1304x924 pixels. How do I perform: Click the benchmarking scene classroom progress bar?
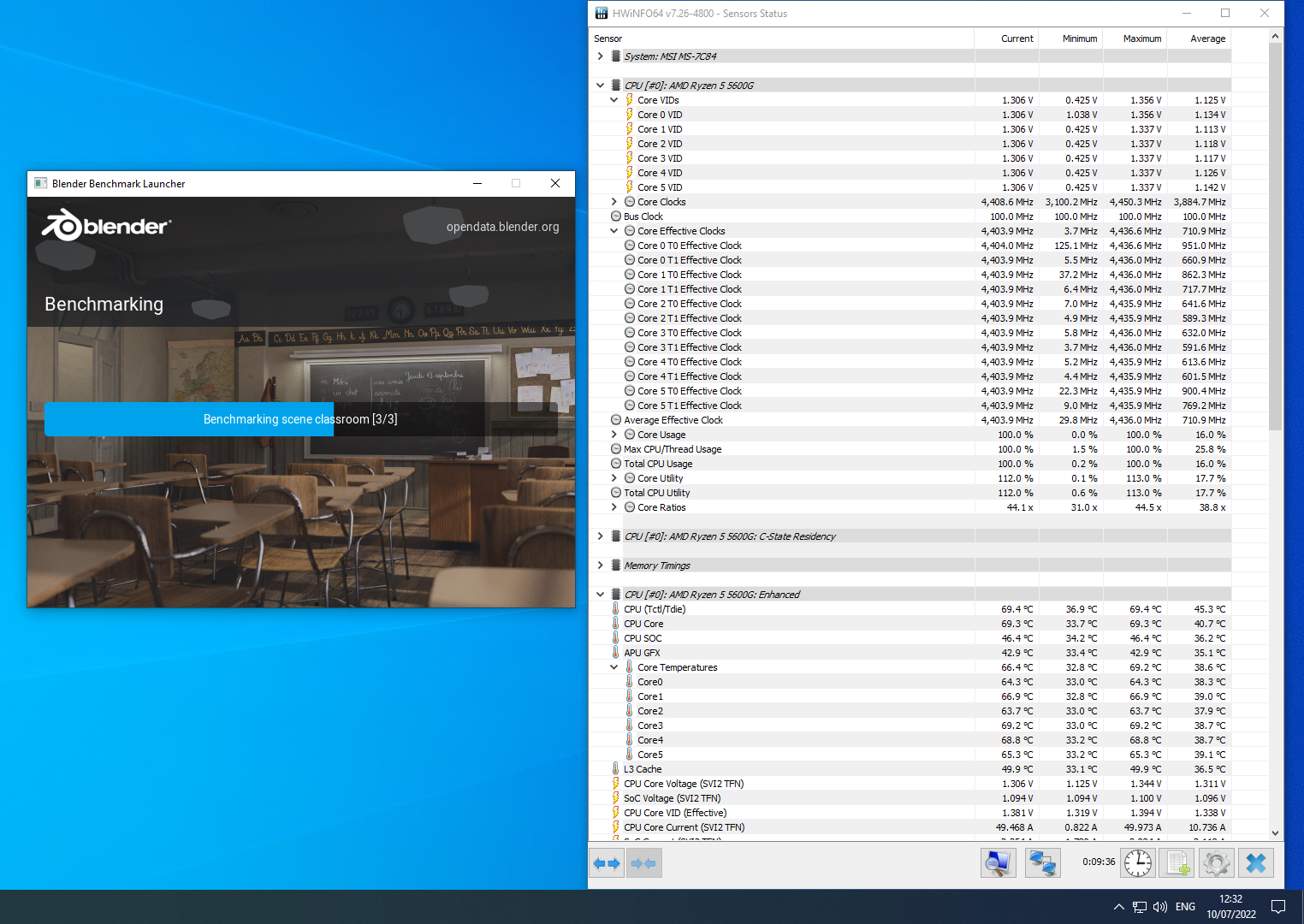click(x=300, y=419)
